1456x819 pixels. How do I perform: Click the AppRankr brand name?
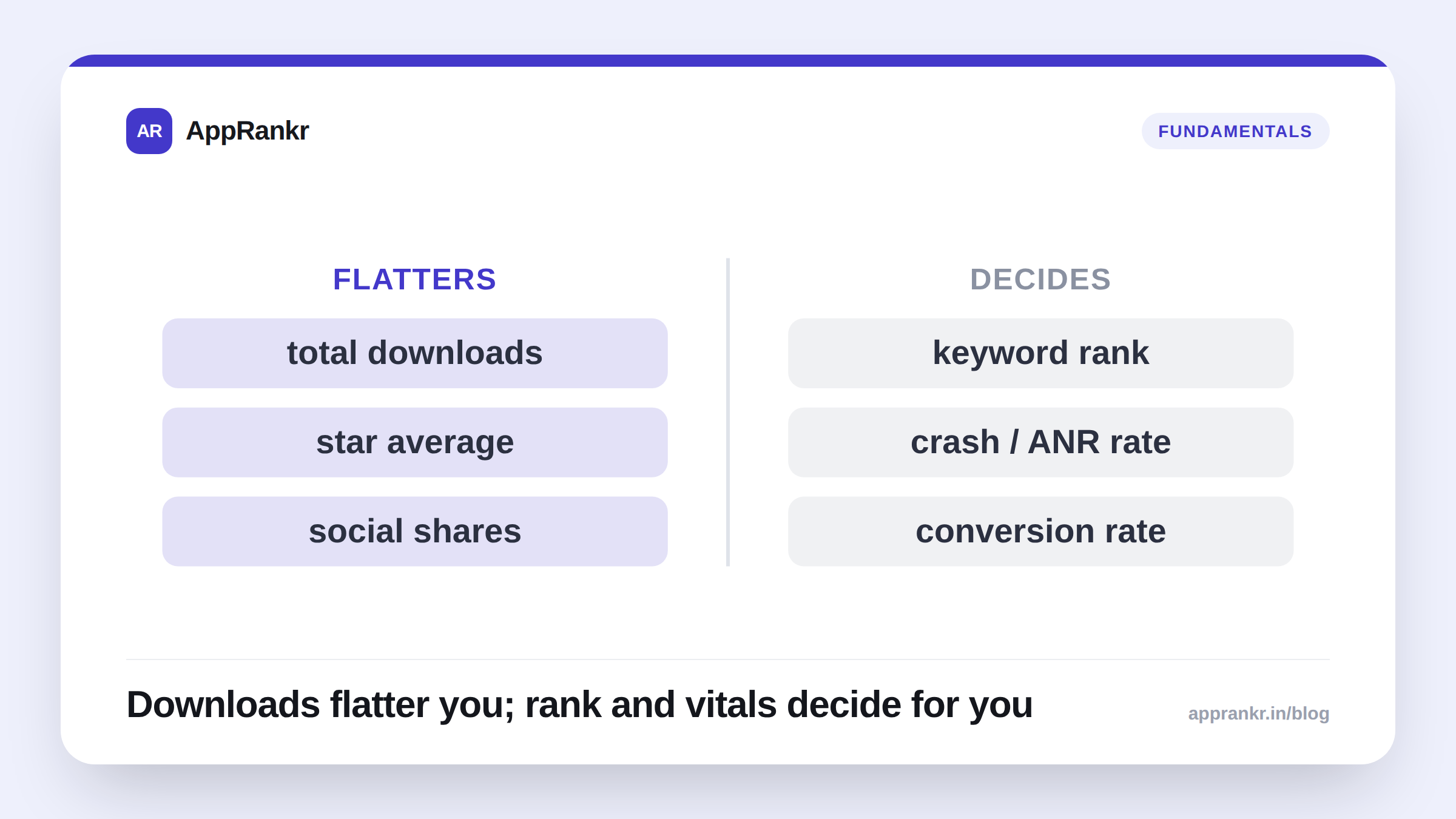click(x=248, y=131)
